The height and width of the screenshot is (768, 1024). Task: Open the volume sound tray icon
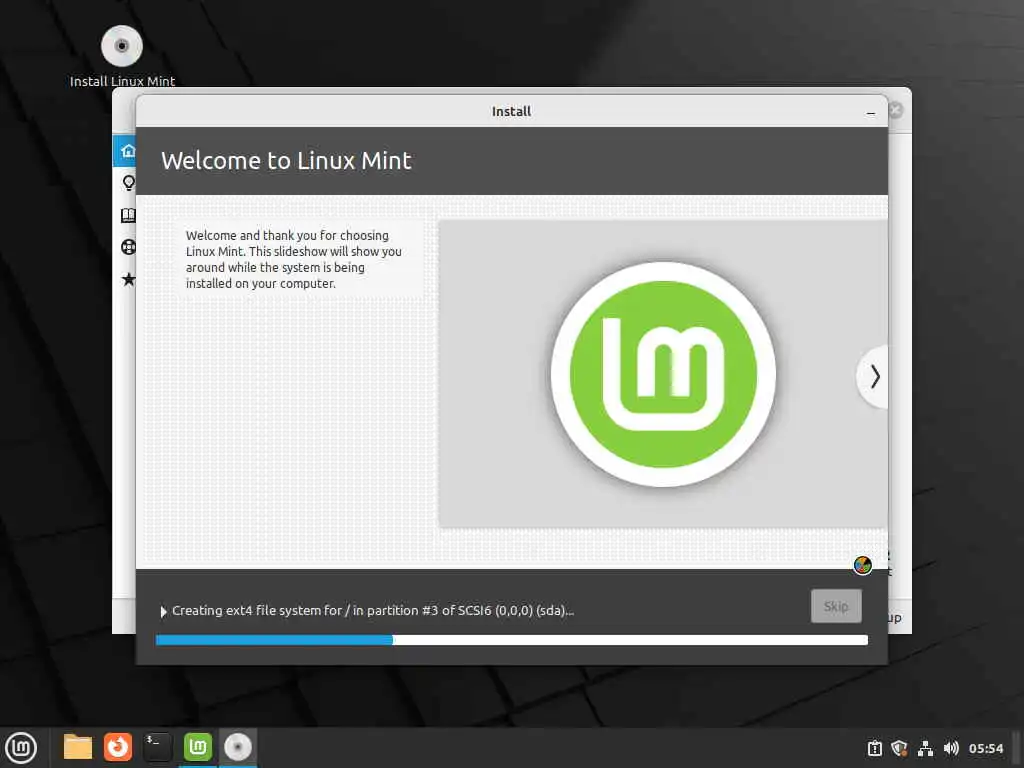pos(951,748)
